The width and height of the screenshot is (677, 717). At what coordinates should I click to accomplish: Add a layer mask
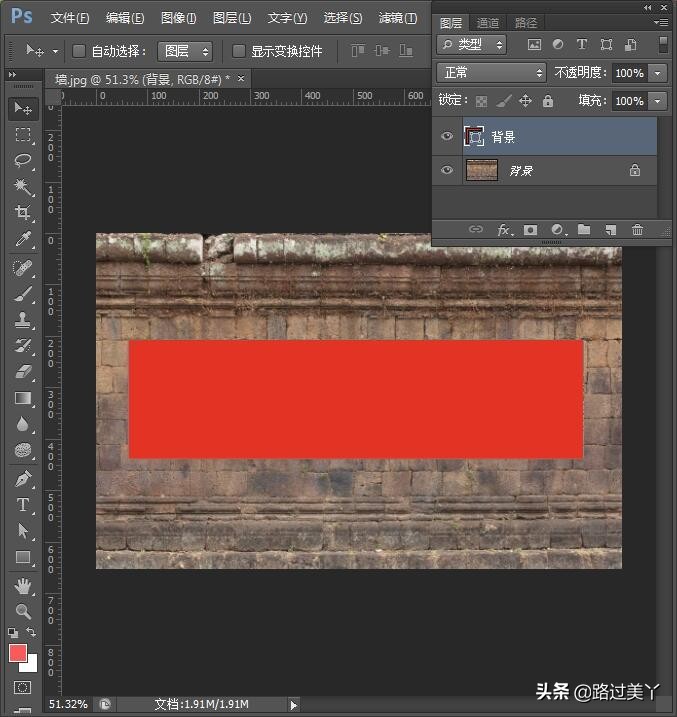tap(530, 230)
